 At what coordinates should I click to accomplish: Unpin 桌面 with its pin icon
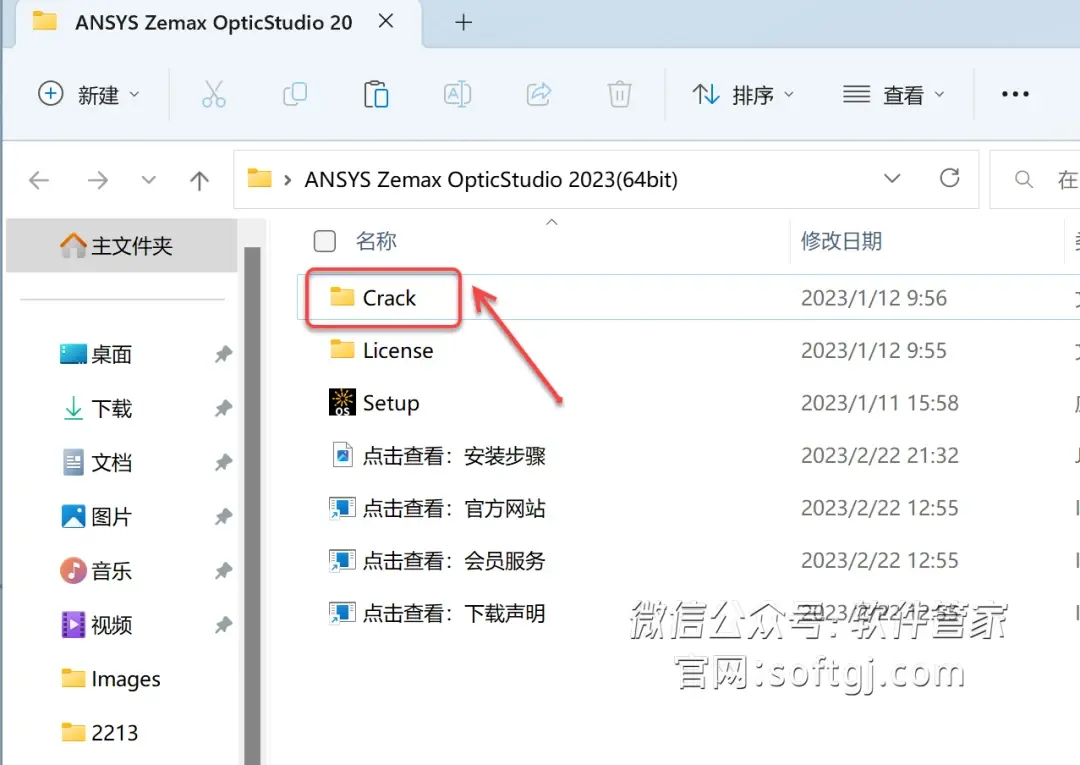[222, 355]
